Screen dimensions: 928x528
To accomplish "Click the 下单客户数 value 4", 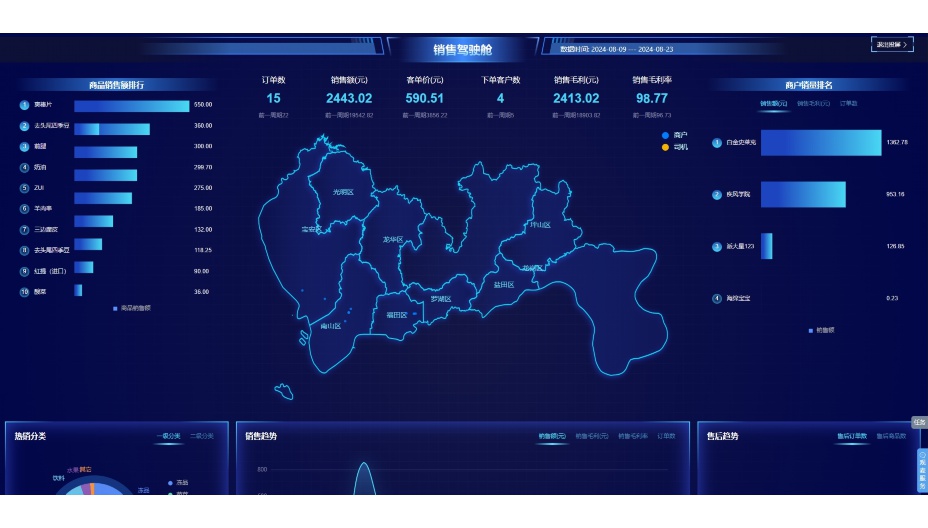I will point(501,98).
